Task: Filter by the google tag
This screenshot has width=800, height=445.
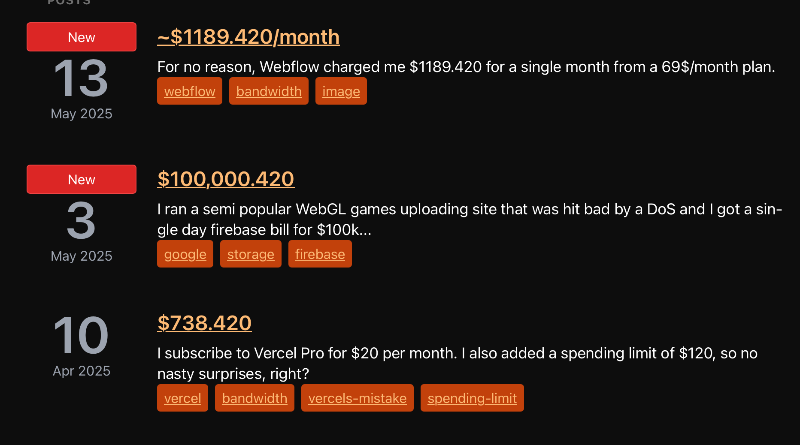Action: (x=185, y=254)
